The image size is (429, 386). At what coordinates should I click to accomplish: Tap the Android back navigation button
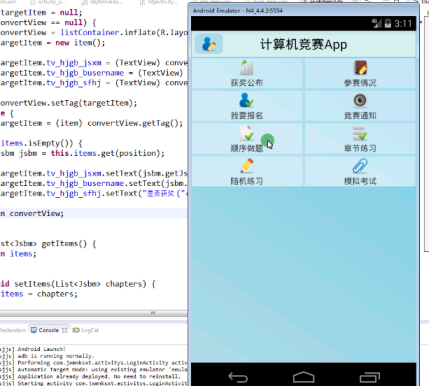point(238,377)
